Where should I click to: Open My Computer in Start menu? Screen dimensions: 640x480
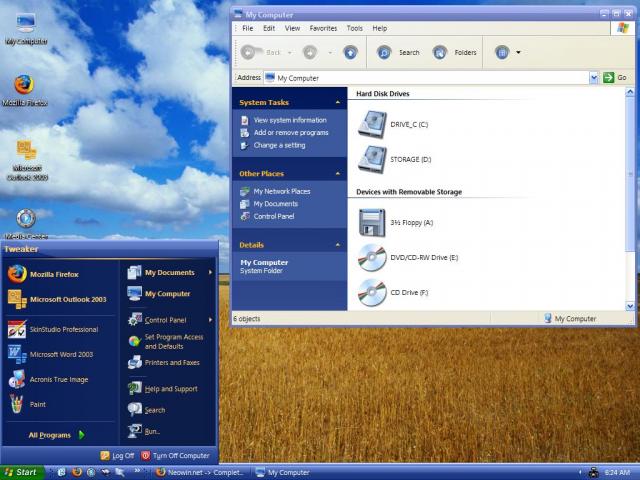[158, 293]
